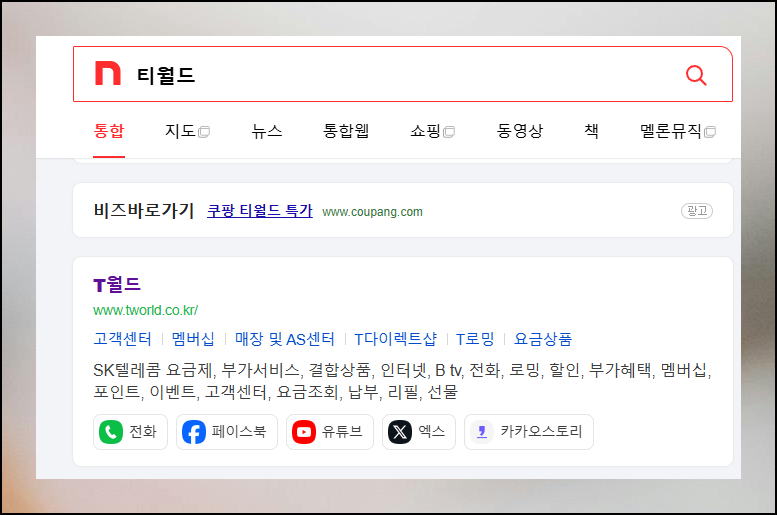
Task: Click the YouTube logo icon
Action: tap(304, 432)
